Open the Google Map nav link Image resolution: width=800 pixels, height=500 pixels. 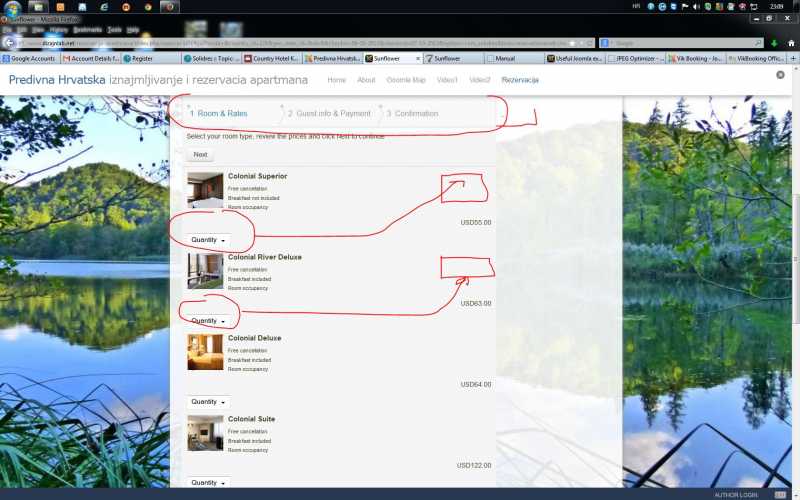(x=406, y=80)
